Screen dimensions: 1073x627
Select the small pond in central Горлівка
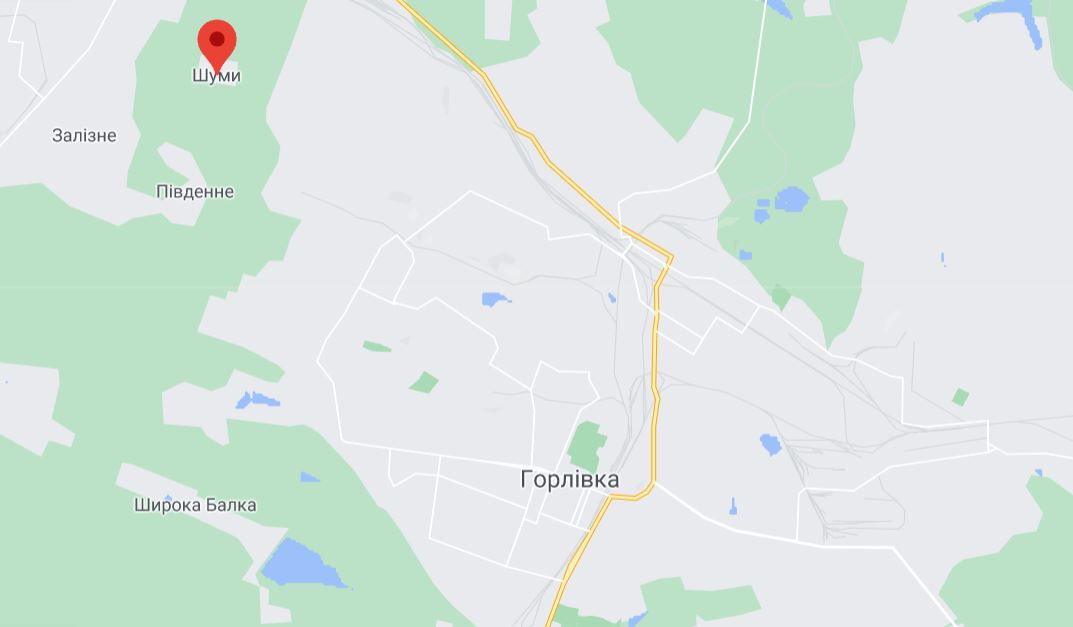click(495, 299)
